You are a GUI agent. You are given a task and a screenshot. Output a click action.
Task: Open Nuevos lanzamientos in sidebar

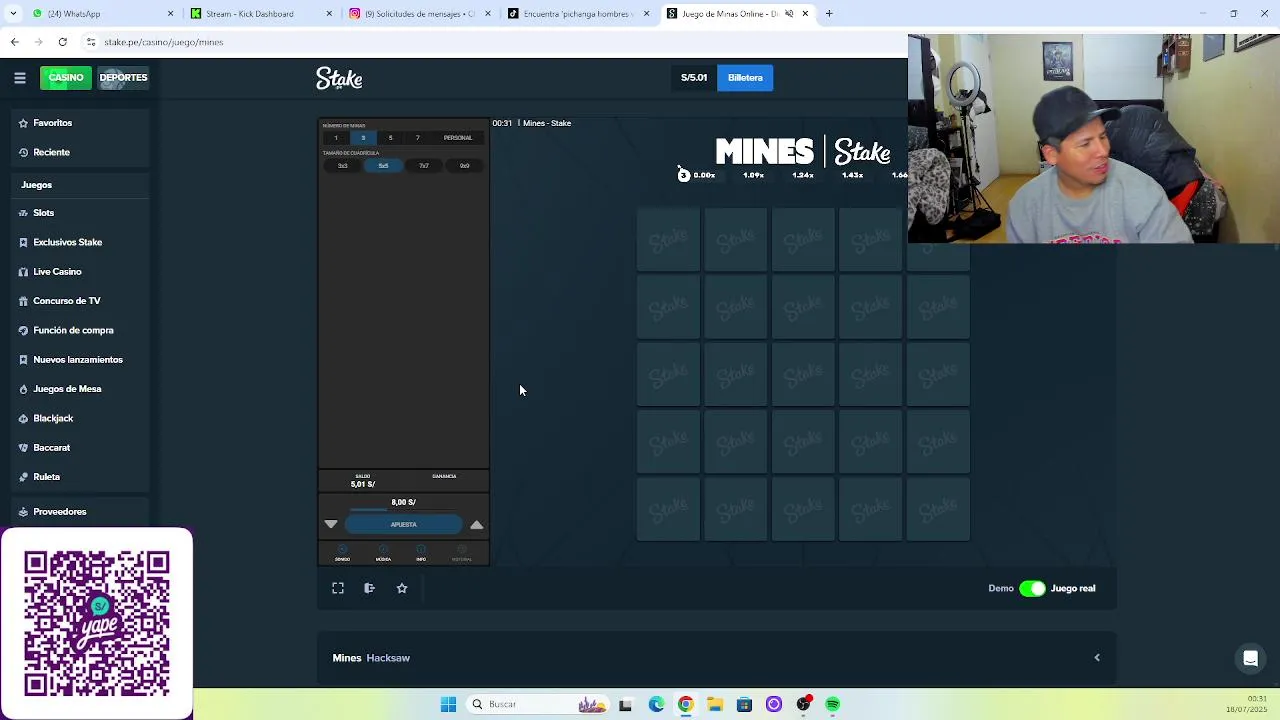coord(77,359)
